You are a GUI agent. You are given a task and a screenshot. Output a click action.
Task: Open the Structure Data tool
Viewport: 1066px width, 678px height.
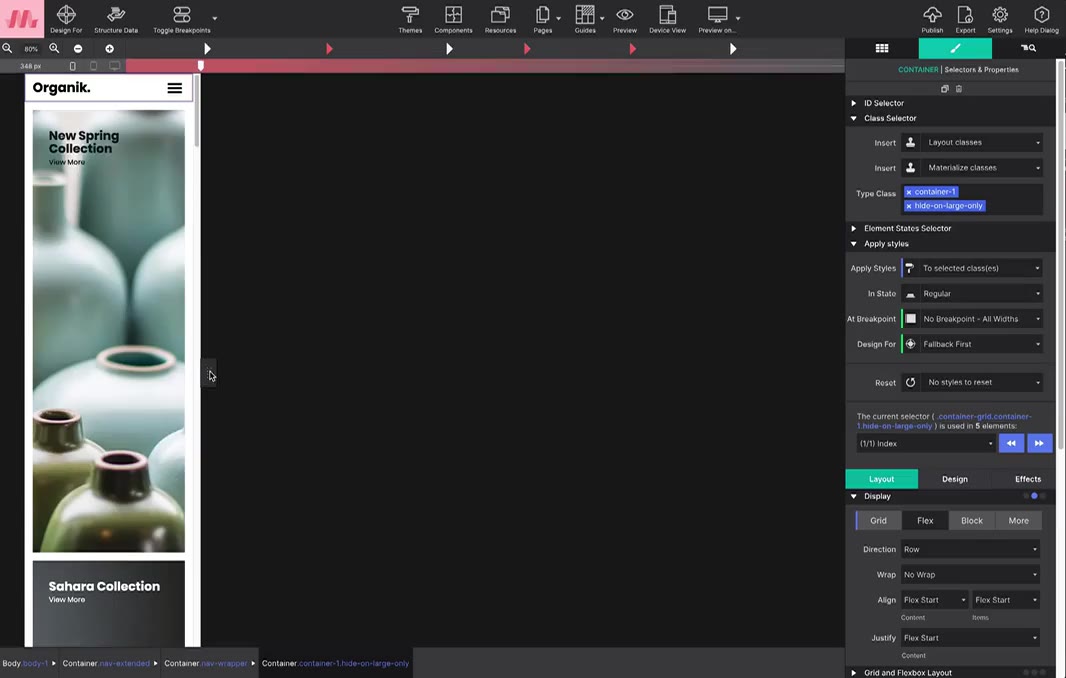(116, 15)
